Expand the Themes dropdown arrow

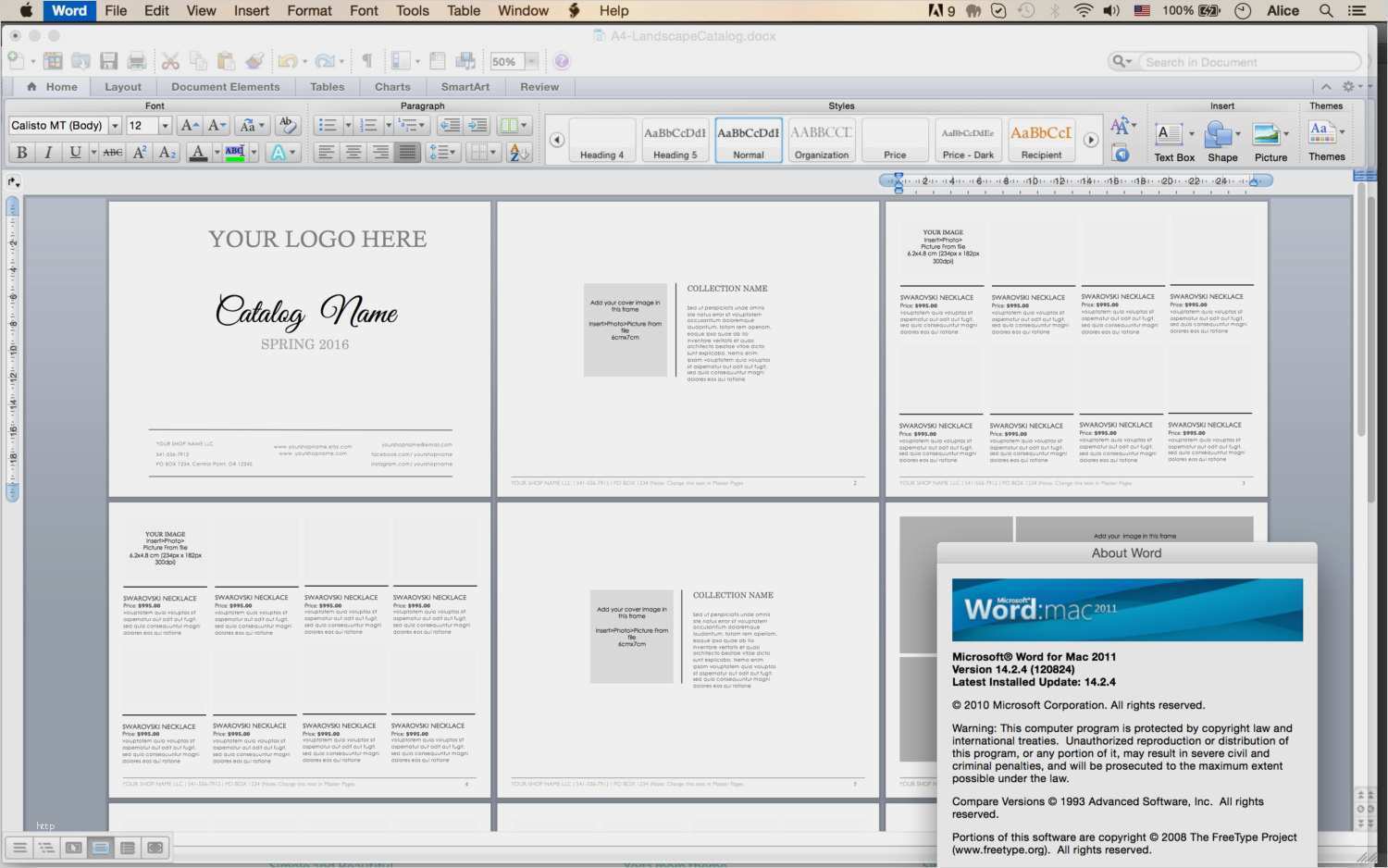1342,132
